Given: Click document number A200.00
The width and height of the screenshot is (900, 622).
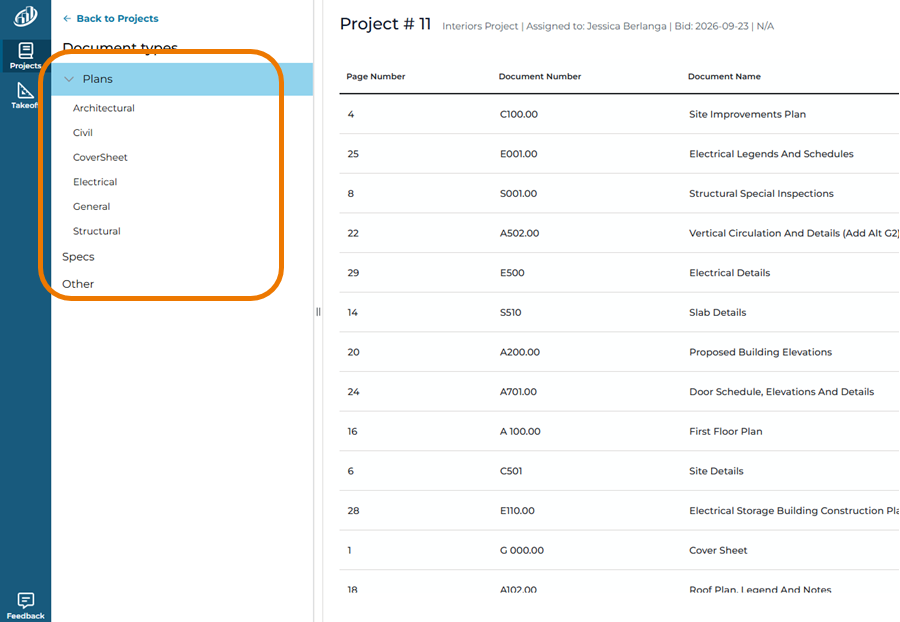Looking at the screenshot, I should 519,352.
